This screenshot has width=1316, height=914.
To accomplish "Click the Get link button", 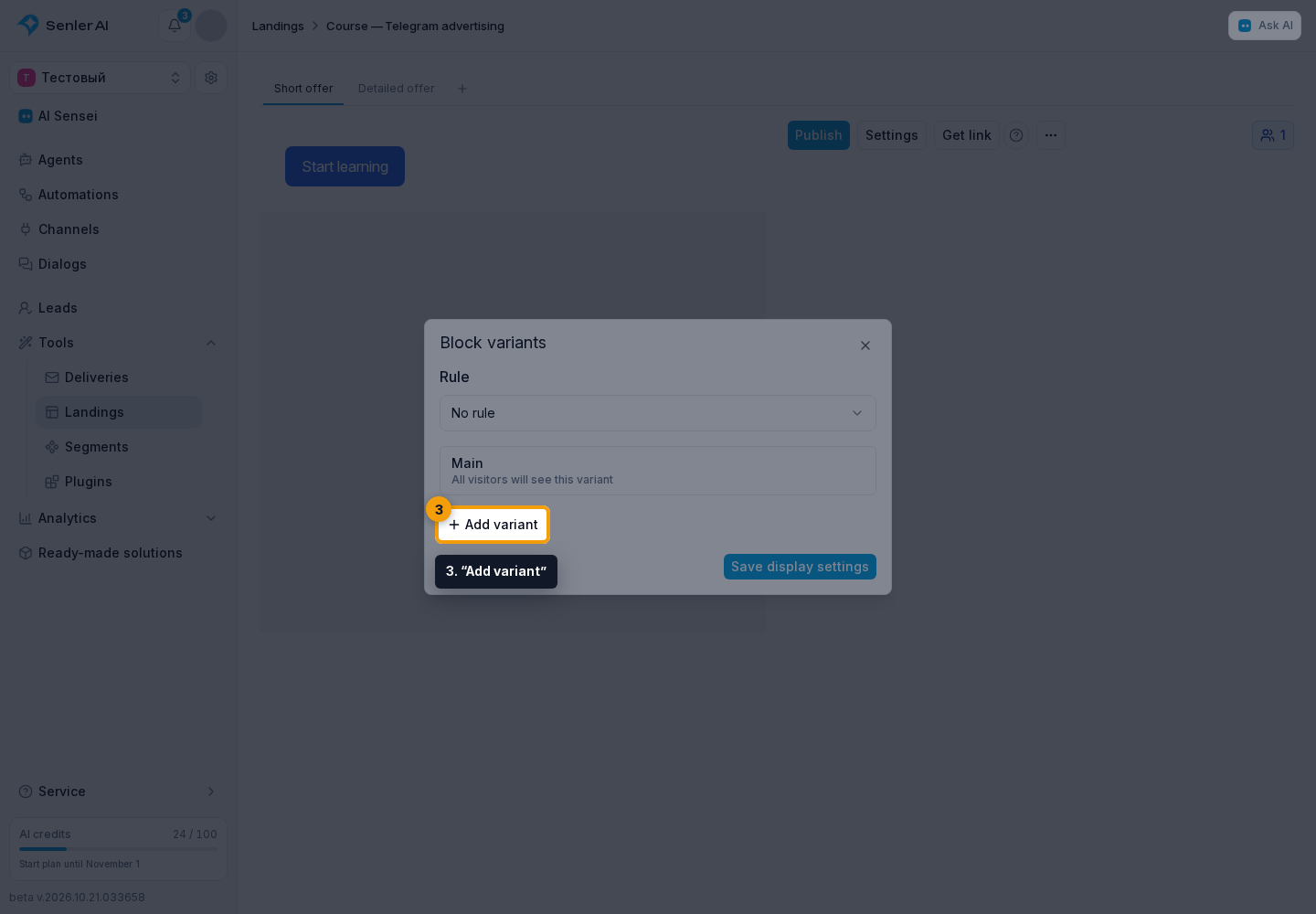I will (967, 135).
